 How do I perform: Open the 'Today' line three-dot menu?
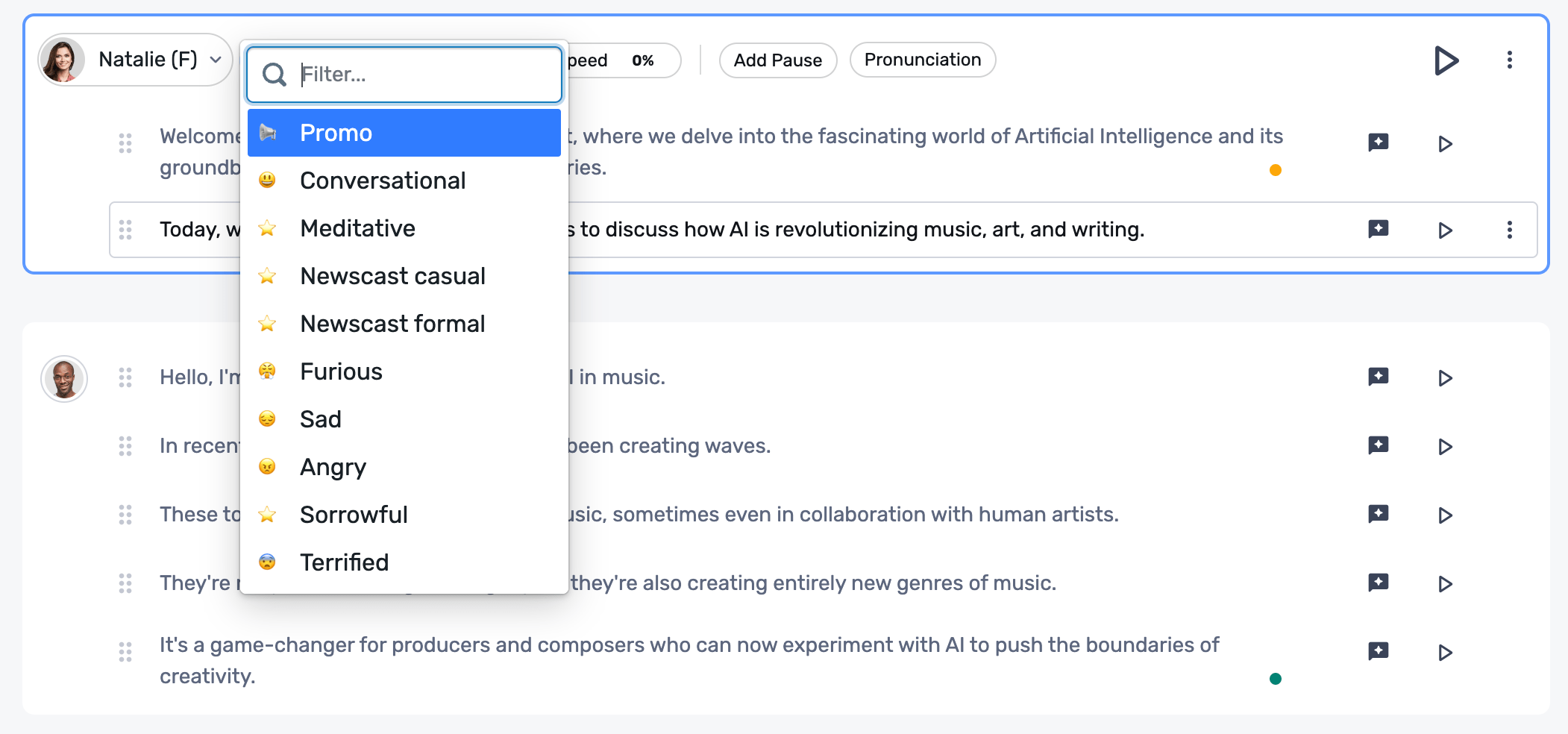coord(1509,230)
